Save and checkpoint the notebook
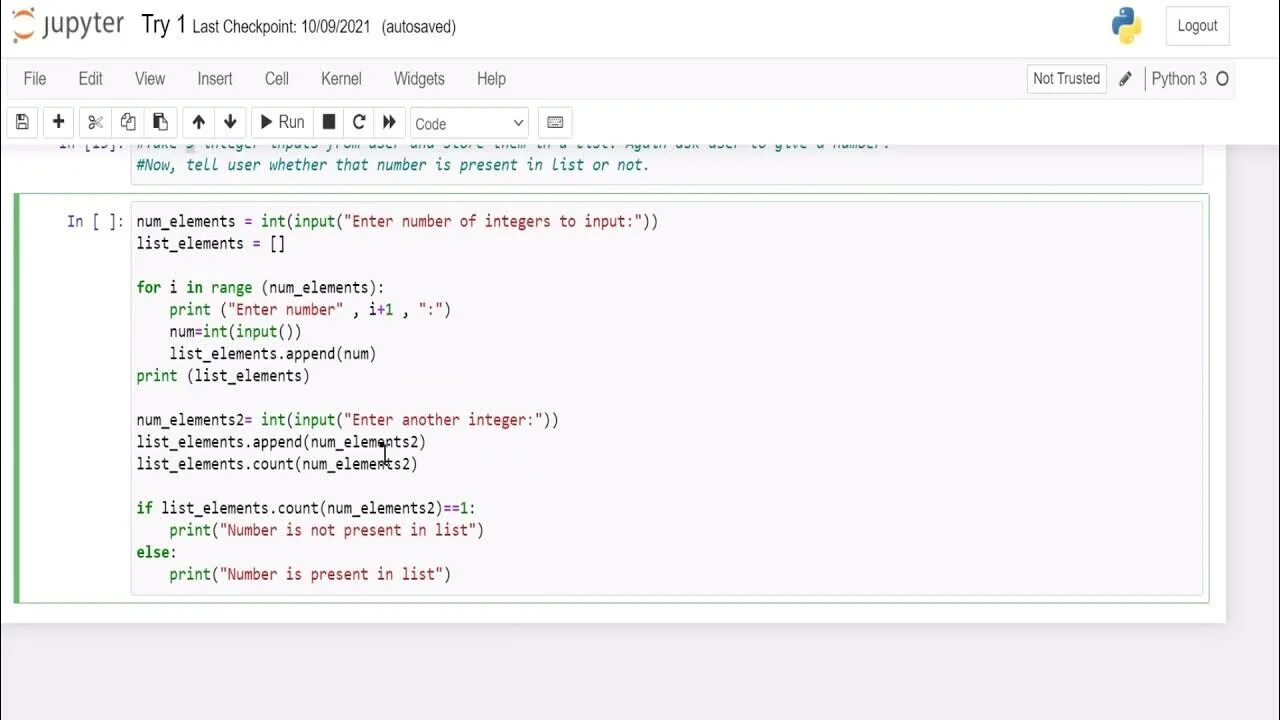Image resolution: width=1280 pixels, height=720 pixels. click(x=22, y=122)
